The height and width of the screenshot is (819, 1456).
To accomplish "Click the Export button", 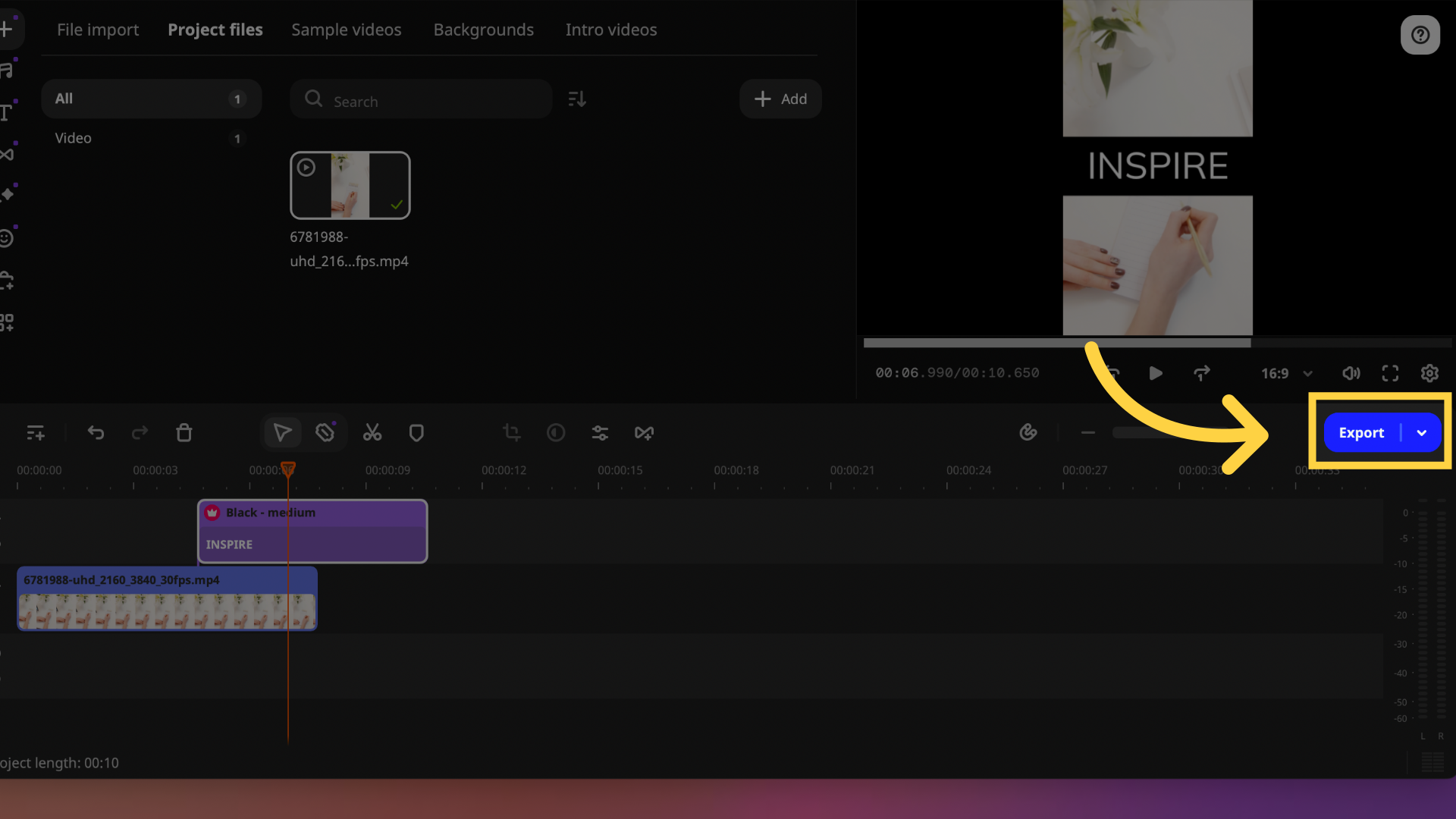I will (1361, 432).
